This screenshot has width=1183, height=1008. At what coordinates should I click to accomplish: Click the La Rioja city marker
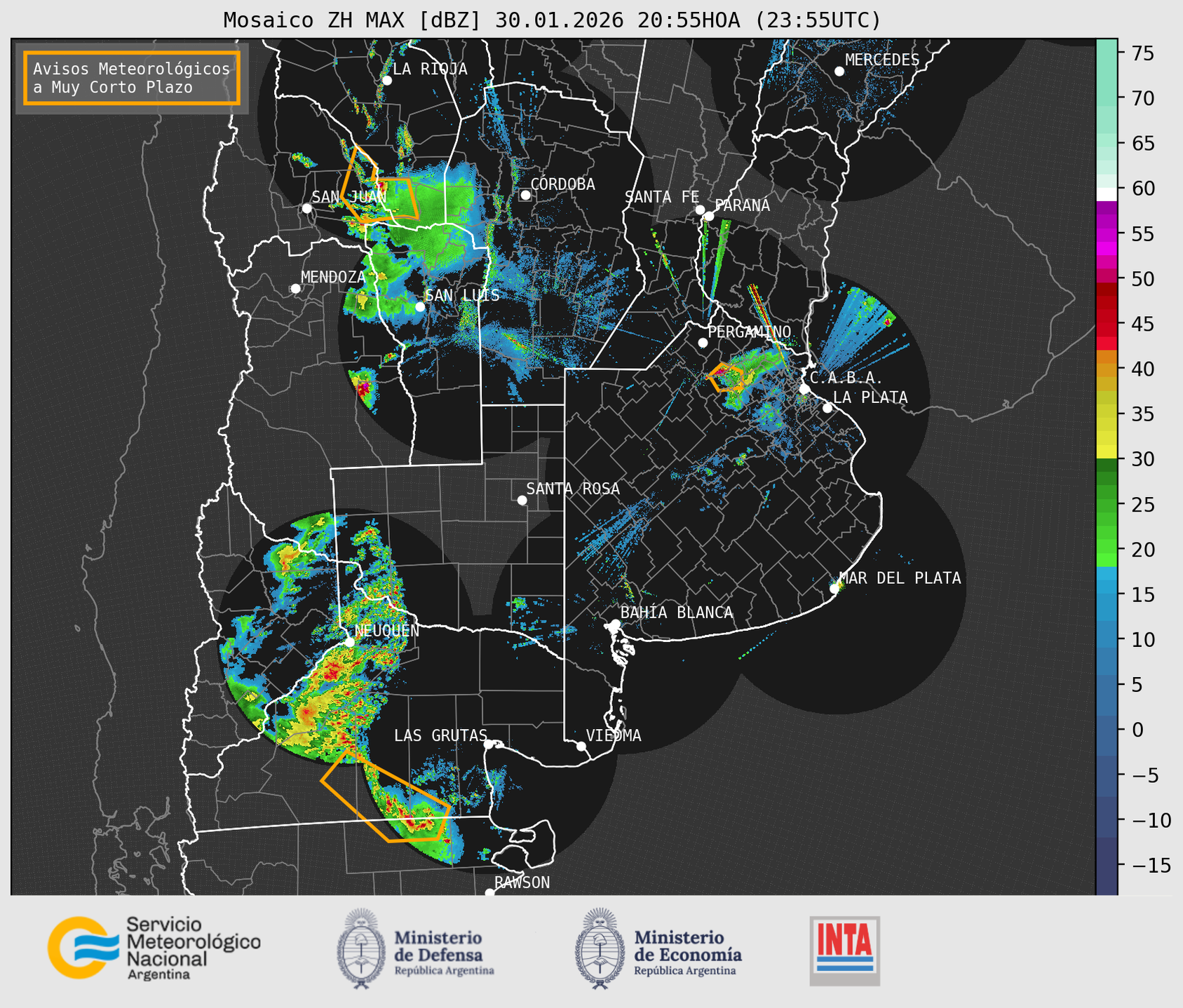(x=387, y=81)
